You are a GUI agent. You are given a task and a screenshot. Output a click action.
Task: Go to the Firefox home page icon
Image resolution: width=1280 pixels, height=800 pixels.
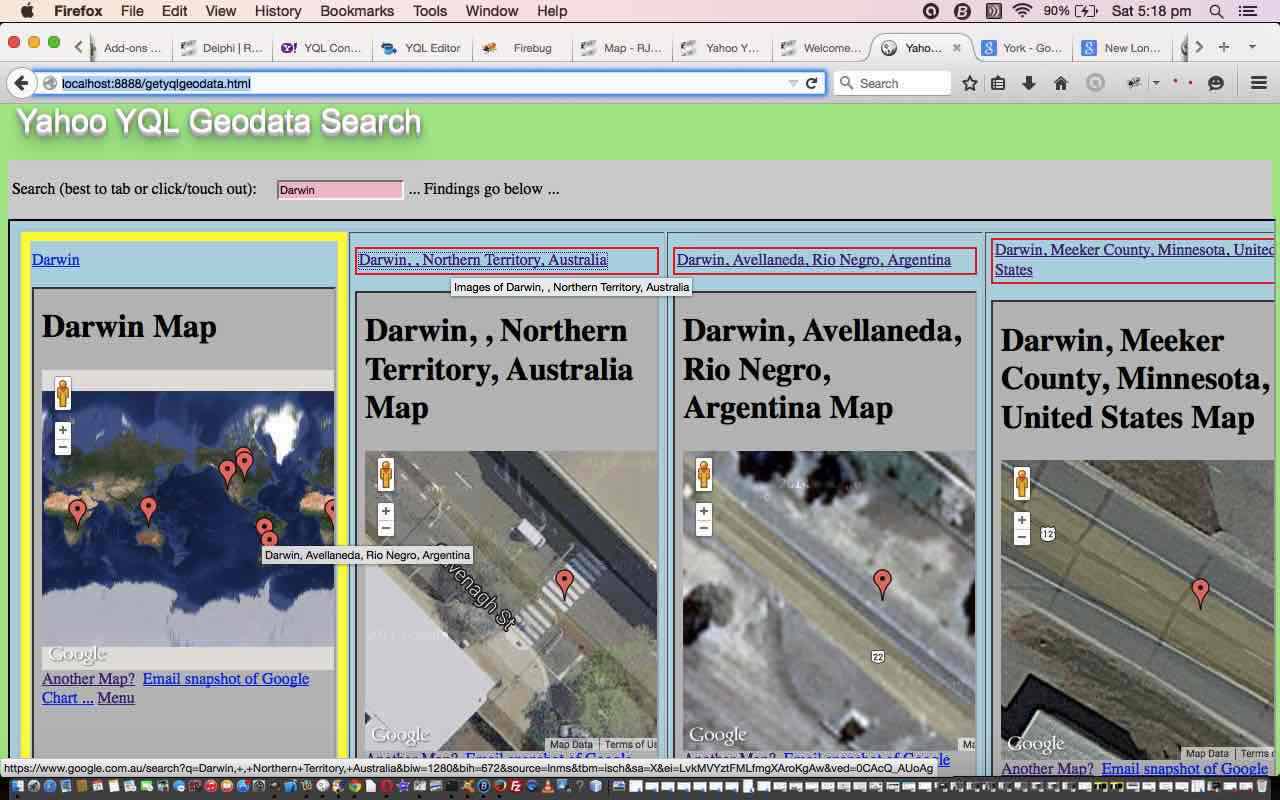pyautogui.click(x=1061, y=84)
